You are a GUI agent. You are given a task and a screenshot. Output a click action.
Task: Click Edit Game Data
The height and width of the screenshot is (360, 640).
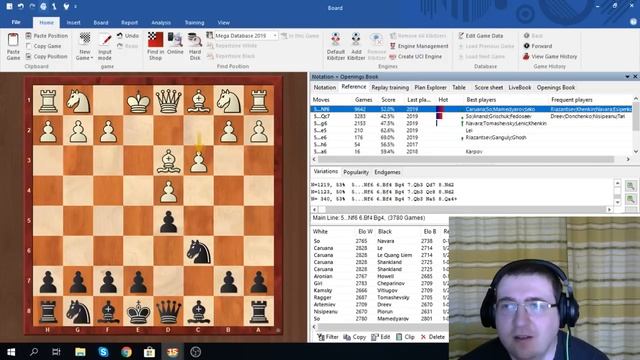tap(480, 36)
